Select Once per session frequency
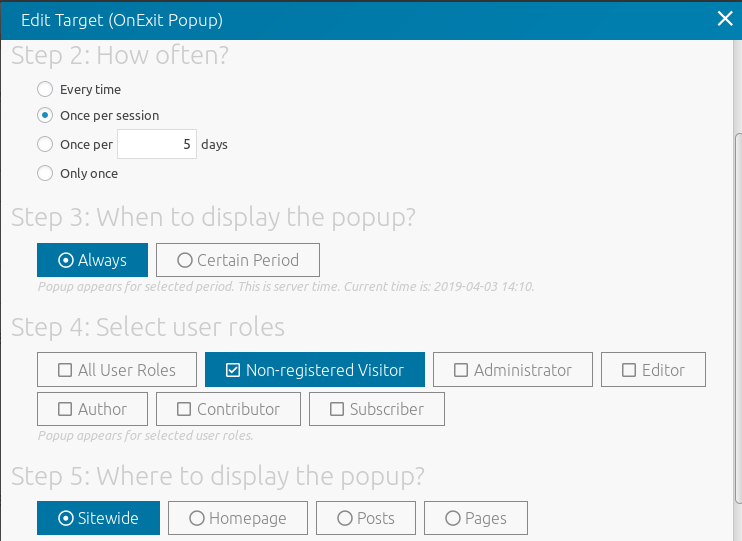 click(x=45, y=115)
